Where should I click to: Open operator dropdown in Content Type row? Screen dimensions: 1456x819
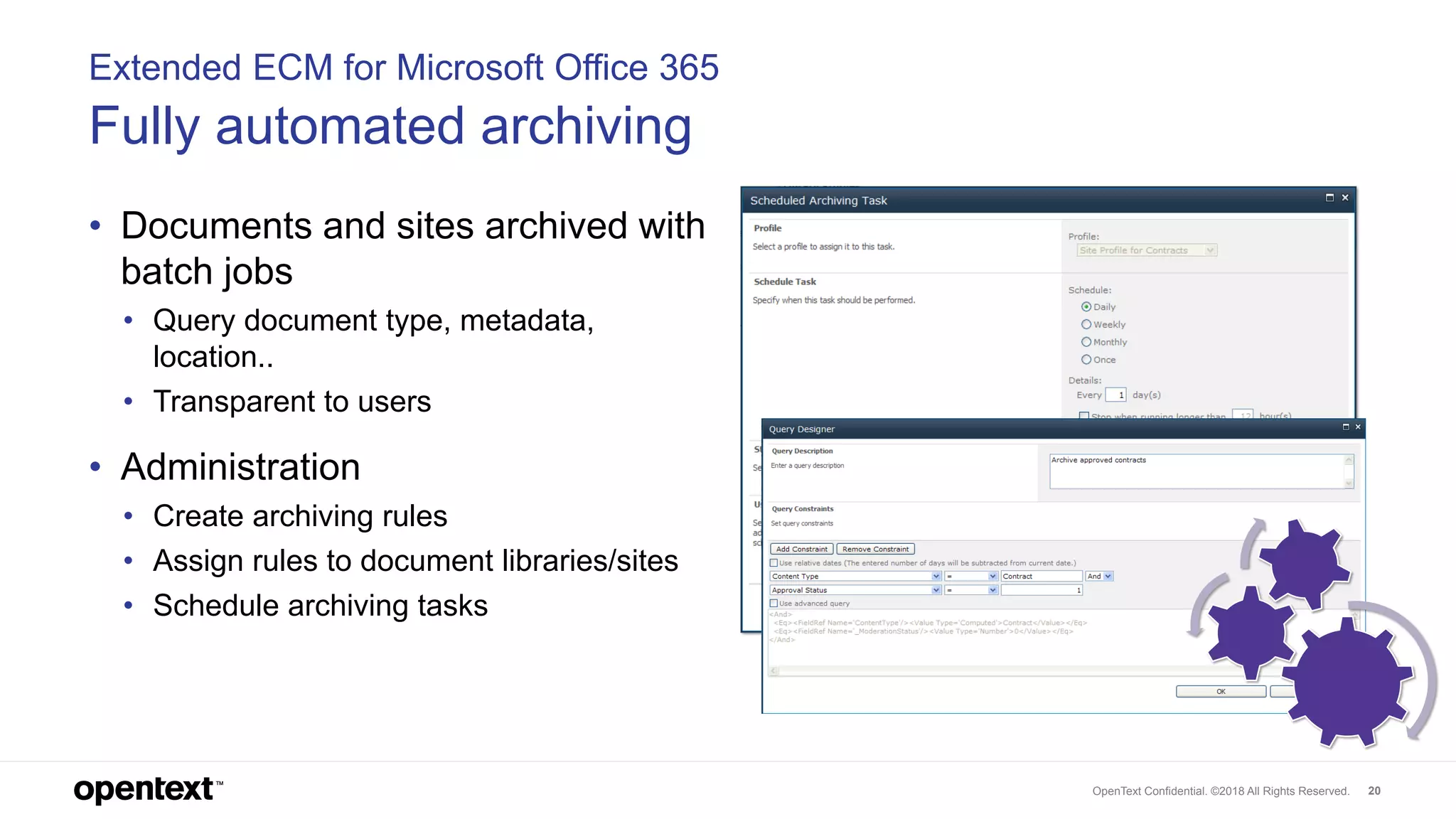pos(993,577)
